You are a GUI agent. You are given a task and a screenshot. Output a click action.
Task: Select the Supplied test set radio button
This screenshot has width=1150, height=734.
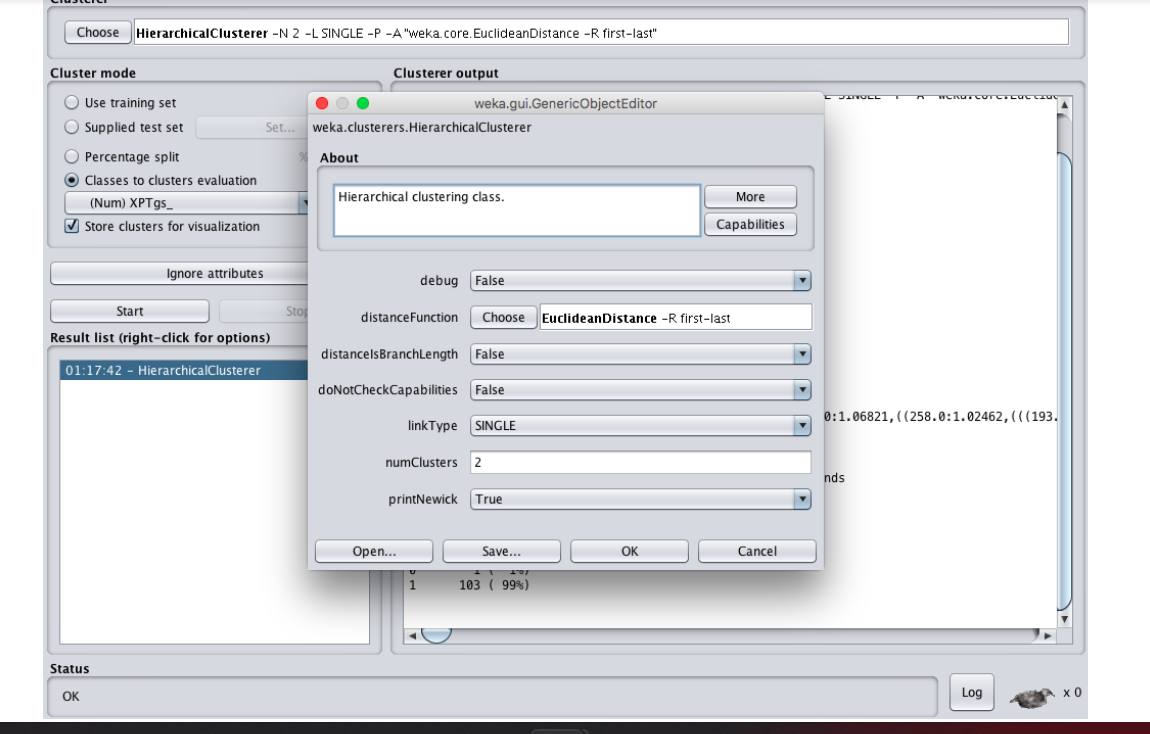click(x=71, y=127)
